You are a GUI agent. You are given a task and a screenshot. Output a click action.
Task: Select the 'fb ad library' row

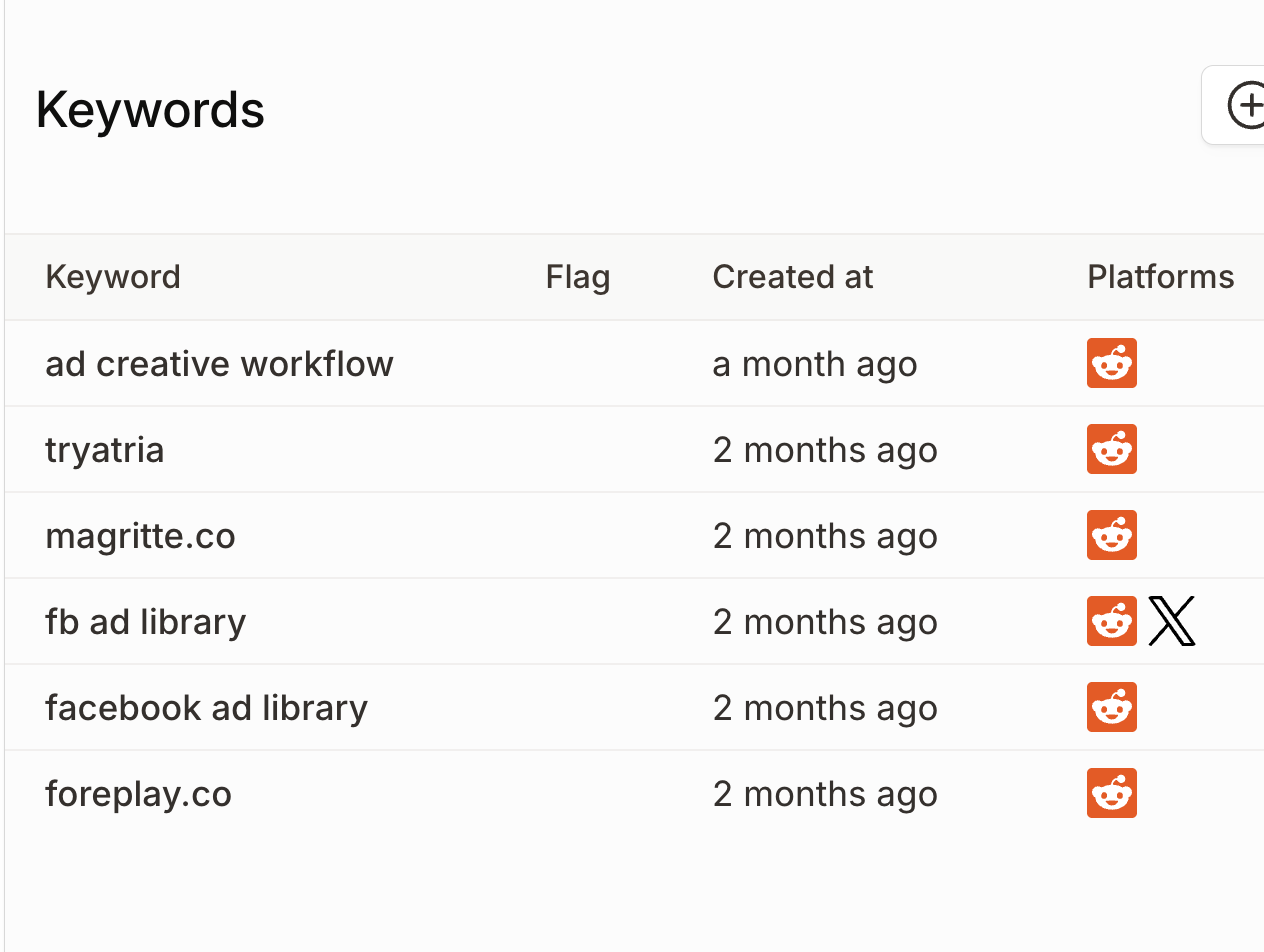pyautogui.click(x=145, y=621)
